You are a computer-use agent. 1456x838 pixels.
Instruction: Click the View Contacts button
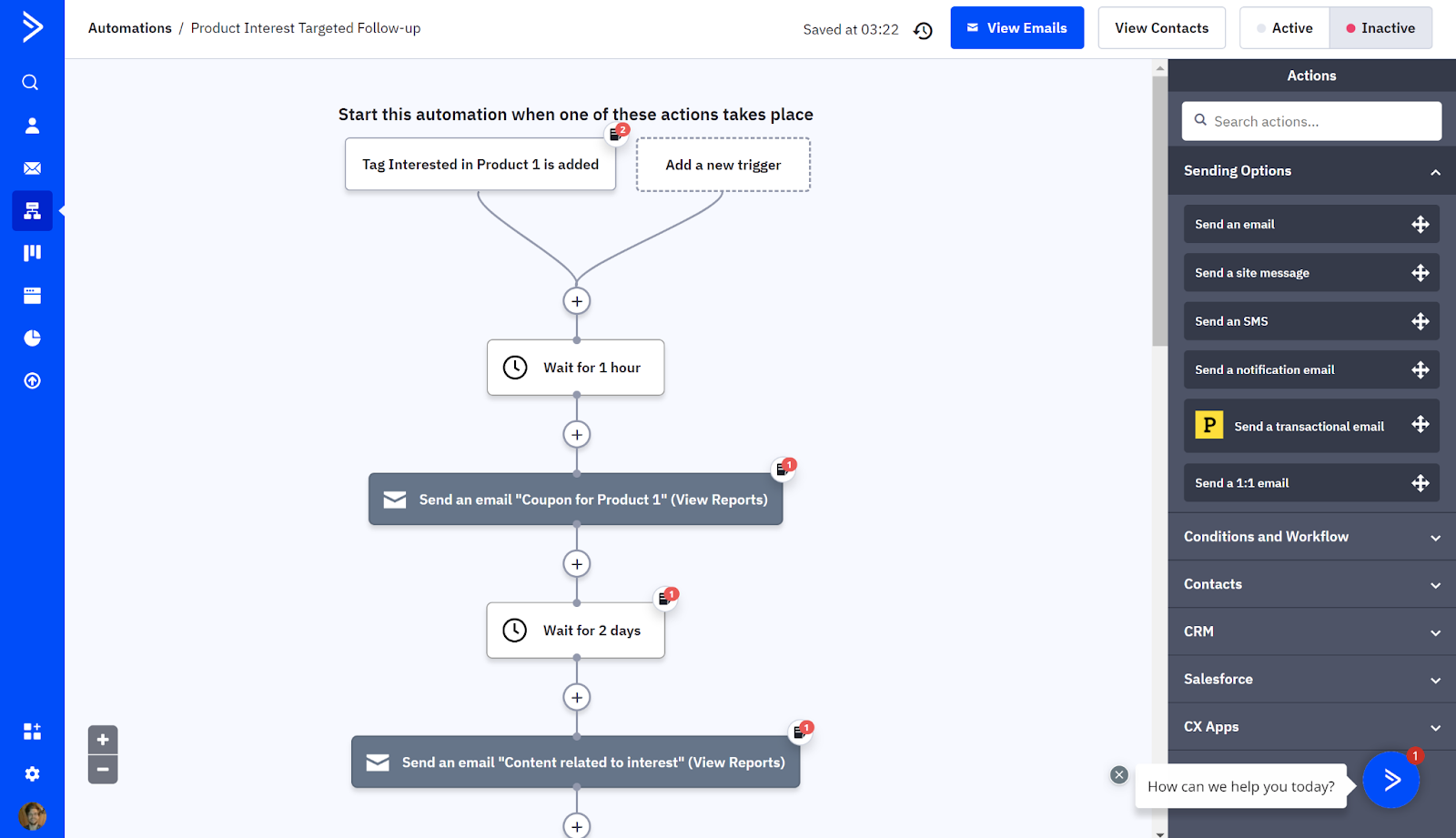point(1161,28)
